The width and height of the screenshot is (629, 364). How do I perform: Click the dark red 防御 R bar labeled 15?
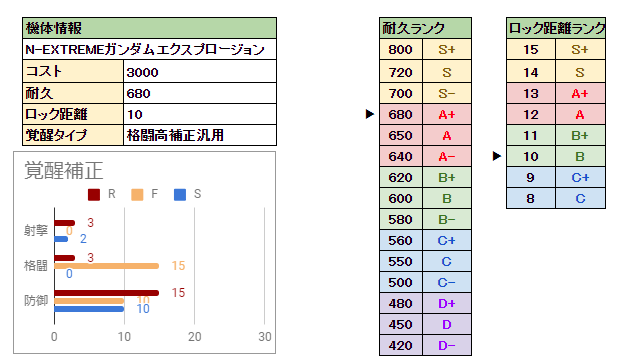[x=106, y=293]
